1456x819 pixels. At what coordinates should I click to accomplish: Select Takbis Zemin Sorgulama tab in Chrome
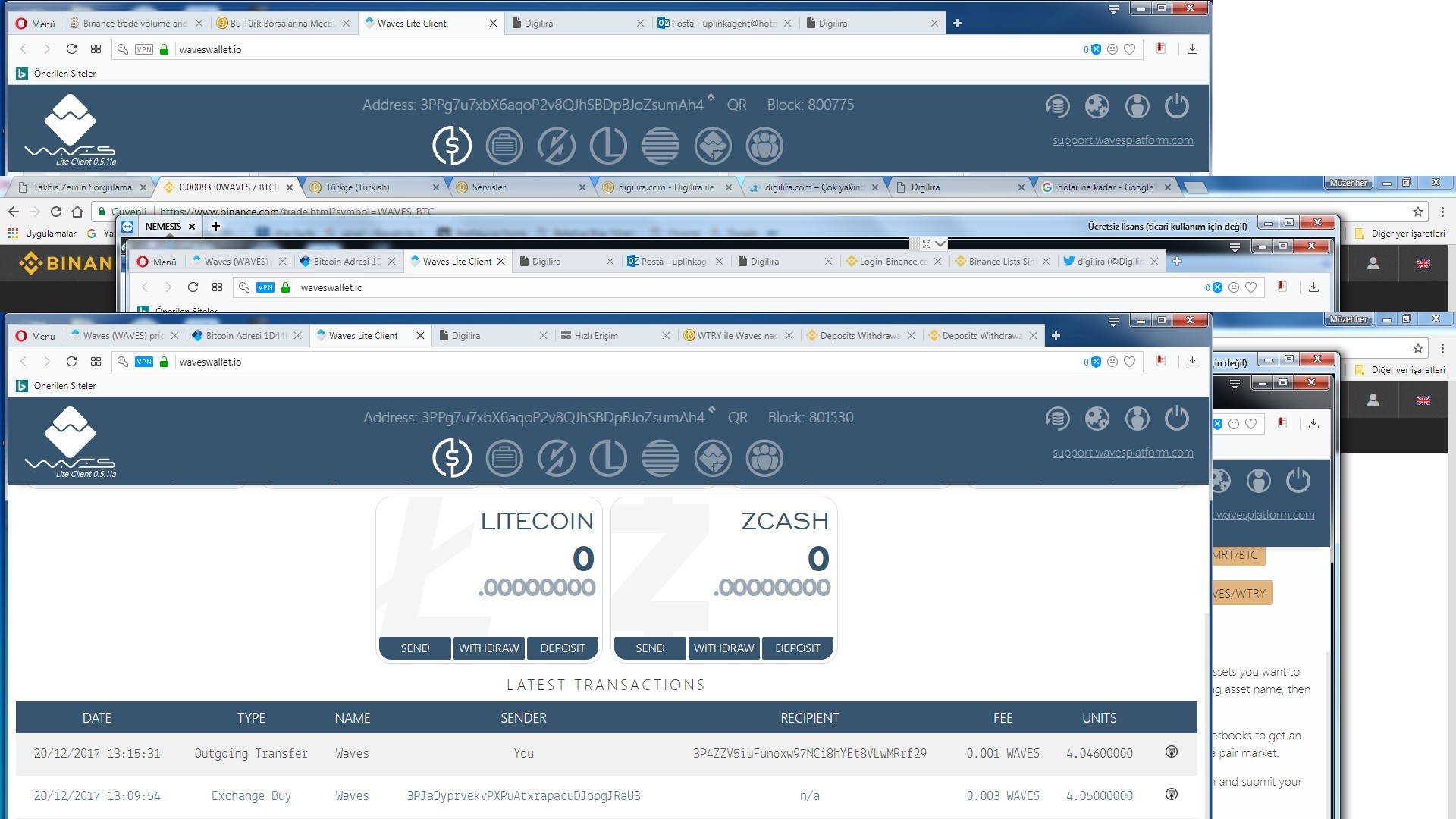(x=82, y=187)
